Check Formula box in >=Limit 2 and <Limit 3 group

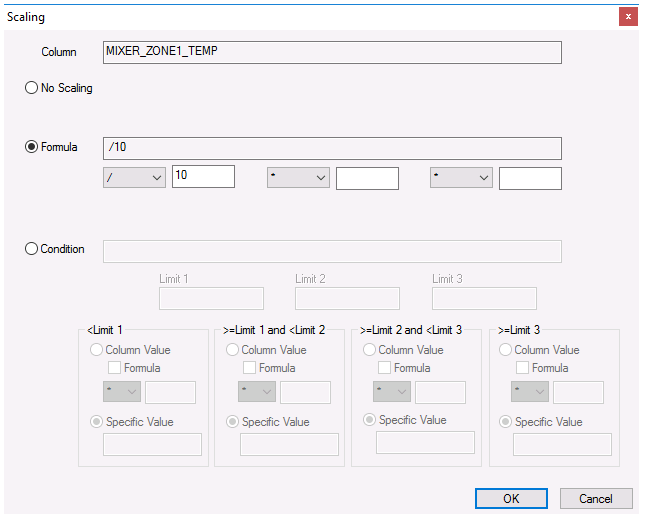click(x=385, y=368)
